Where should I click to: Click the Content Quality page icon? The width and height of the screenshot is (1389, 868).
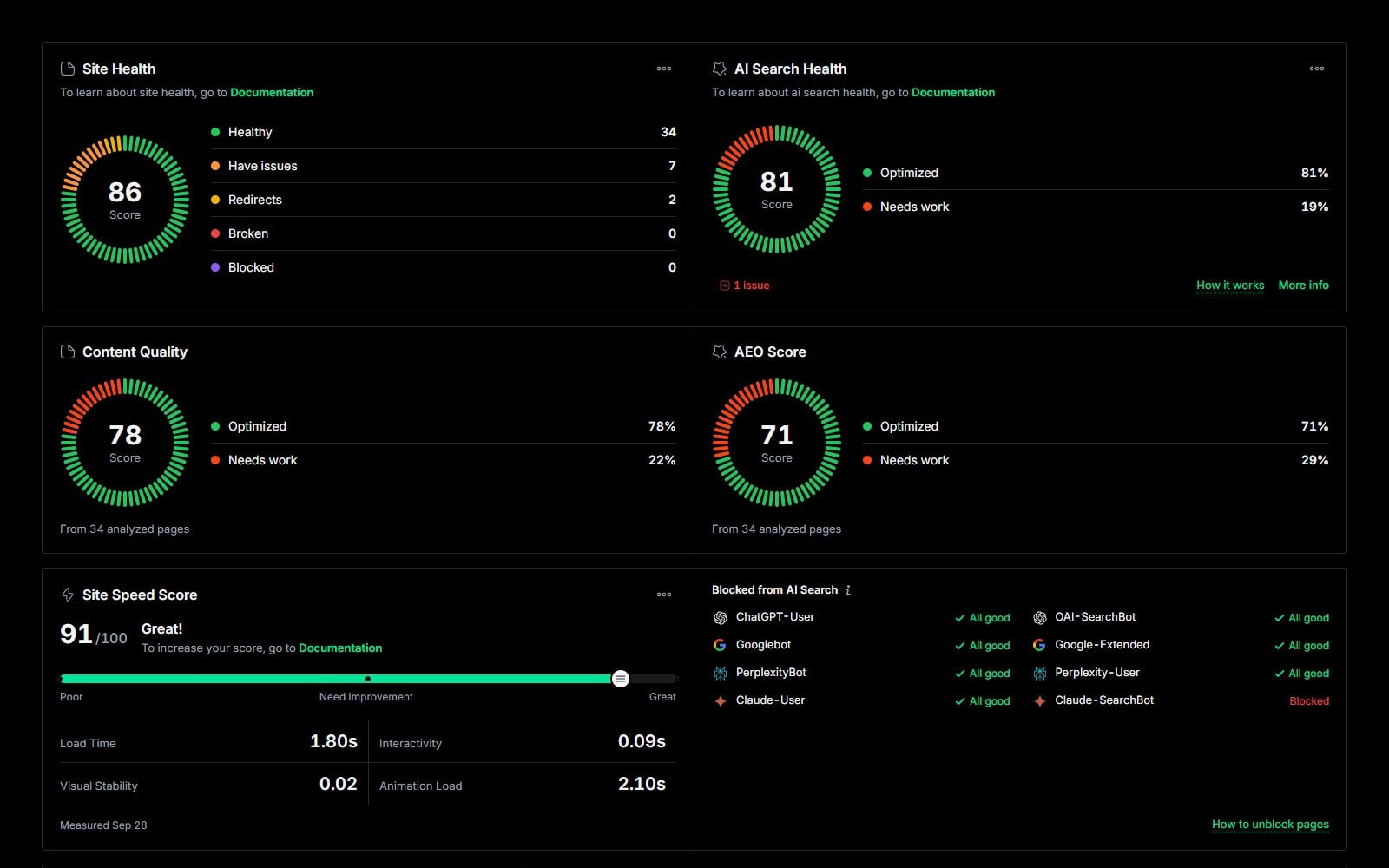(x=67, y=352)
